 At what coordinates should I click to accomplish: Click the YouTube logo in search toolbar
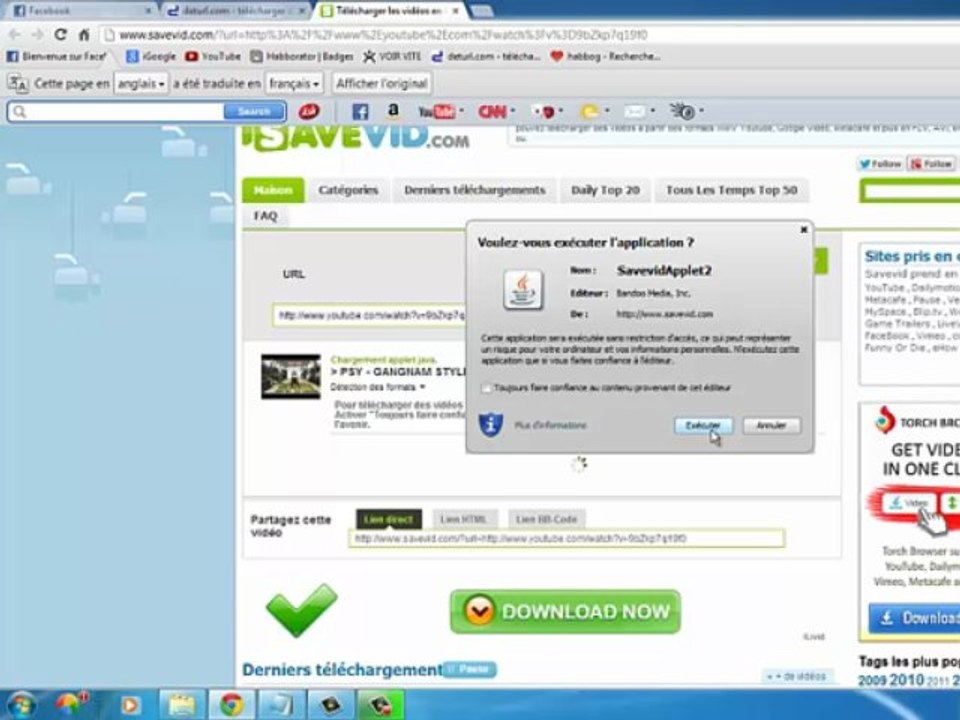coord(436,111)
